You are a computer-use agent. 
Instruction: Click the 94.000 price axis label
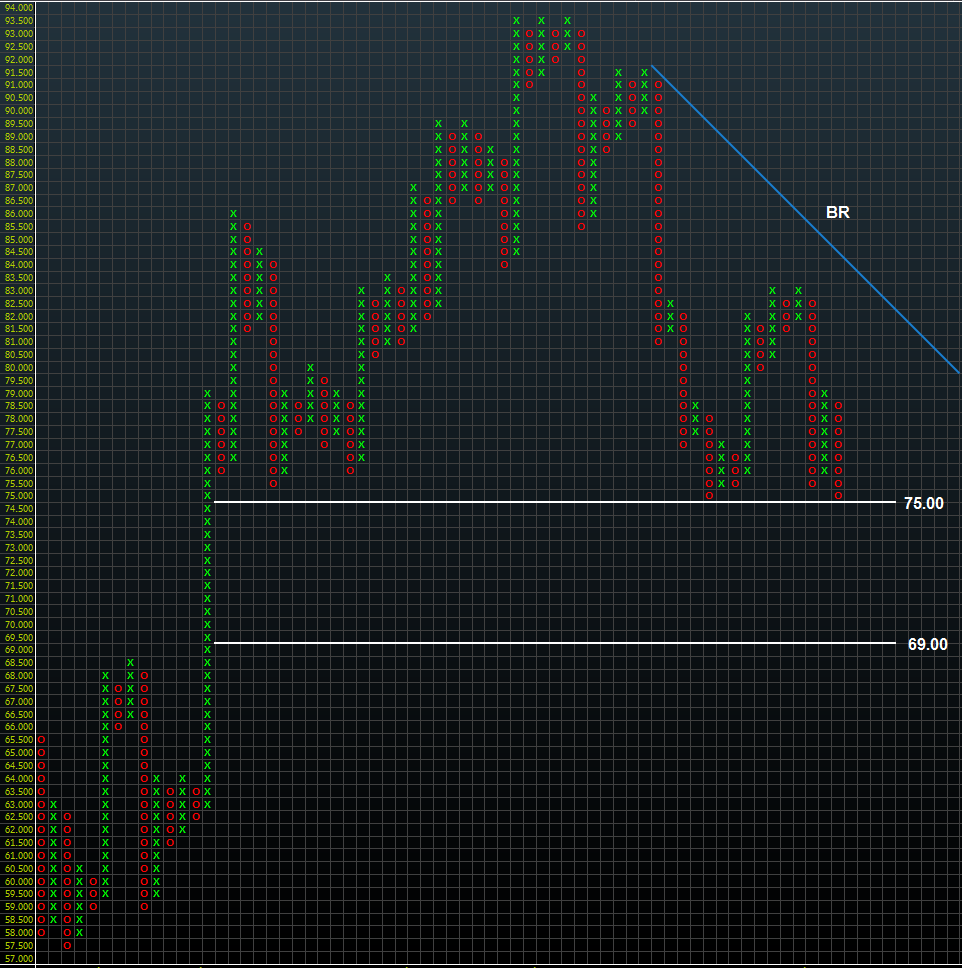[x=18, y=8]
